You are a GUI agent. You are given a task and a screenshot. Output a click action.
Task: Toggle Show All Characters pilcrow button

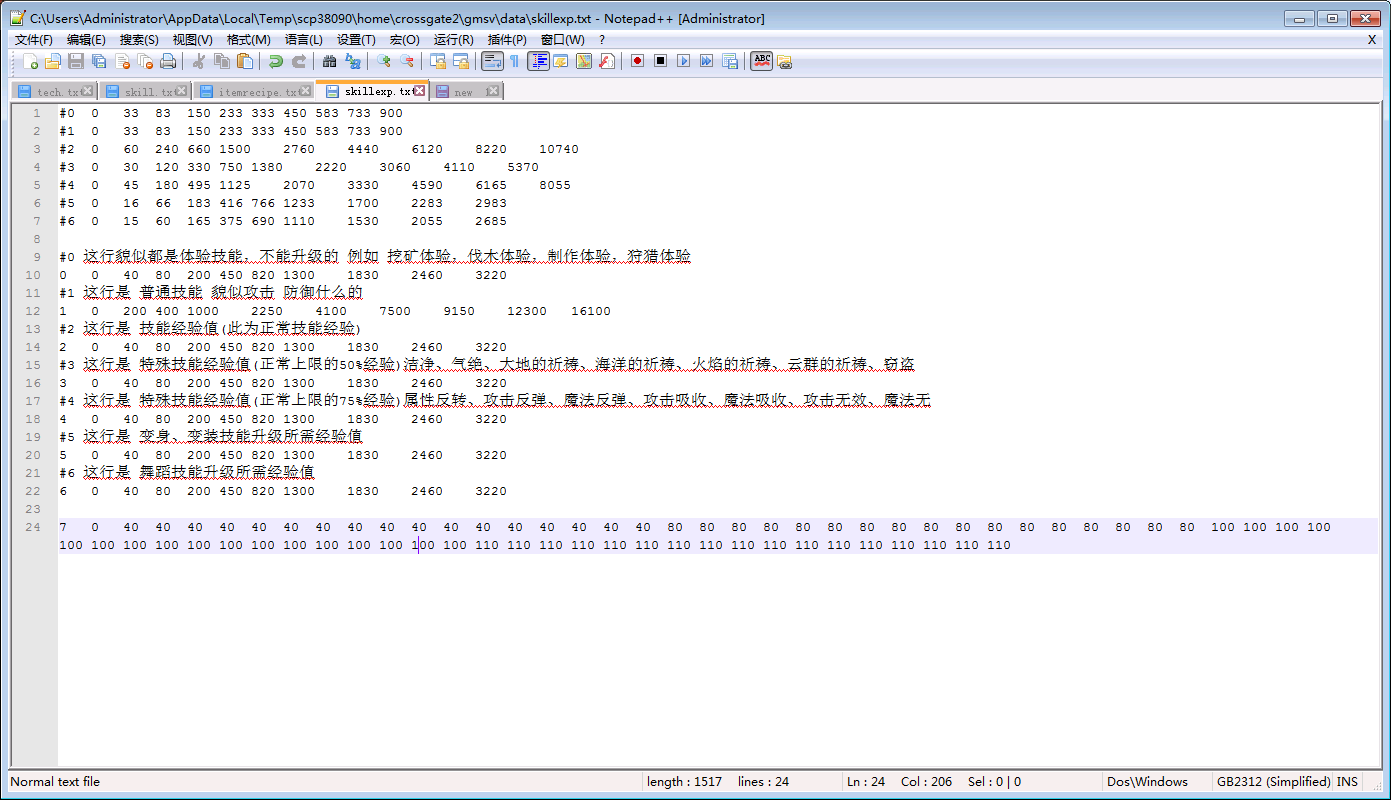click(x=514, y=62)
